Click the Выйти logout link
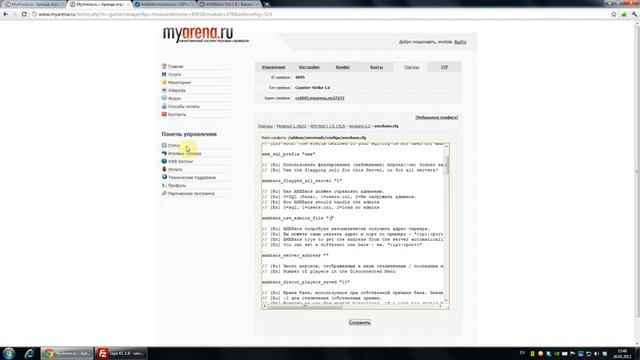The width and height of the screenshot is (640, 360). point(460,42)
